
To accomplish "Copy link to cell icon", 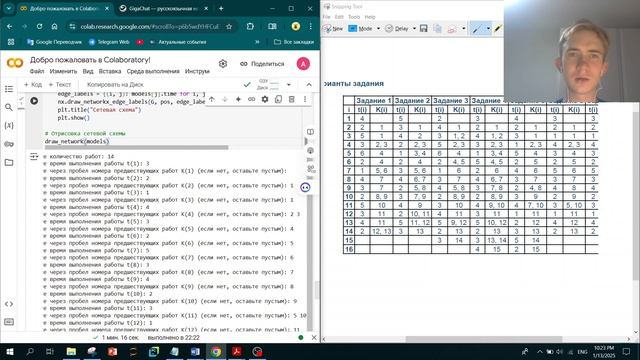I will [x=251, y=99].
